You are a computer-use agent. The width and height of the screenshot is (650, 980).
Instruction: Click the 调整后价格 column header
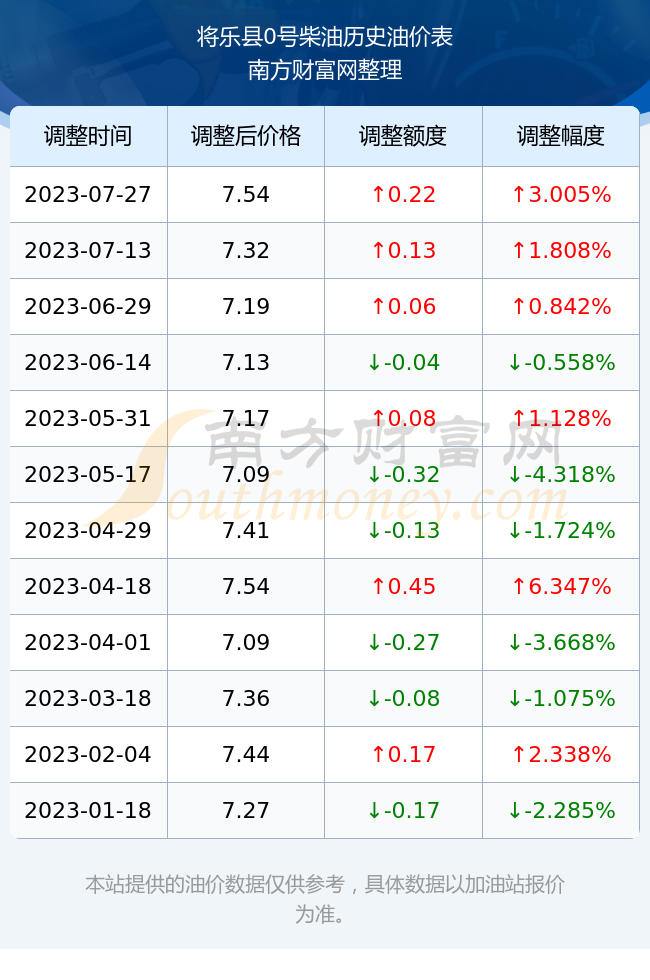point(246,136)
